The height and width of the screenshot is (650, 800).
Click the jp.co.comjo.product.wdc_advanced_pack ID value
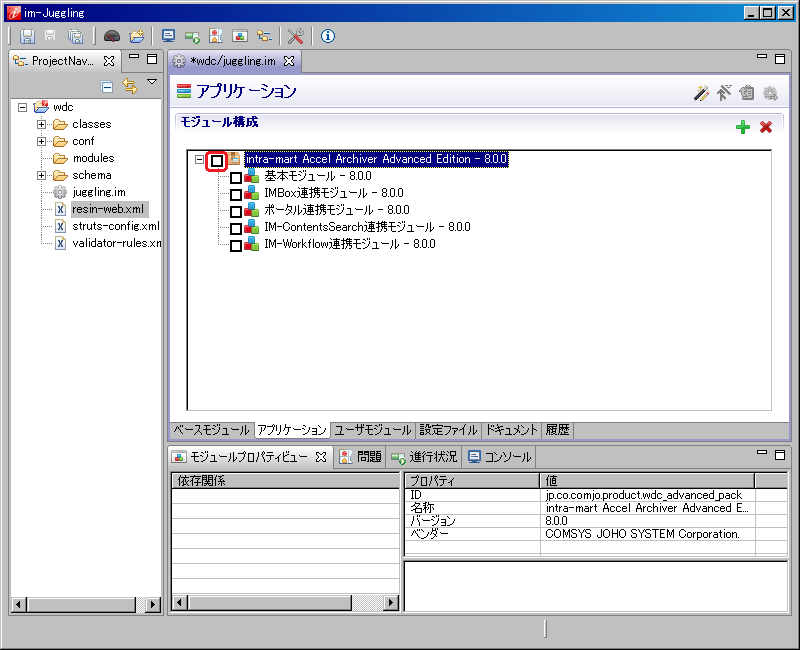(x=643, y=495)
